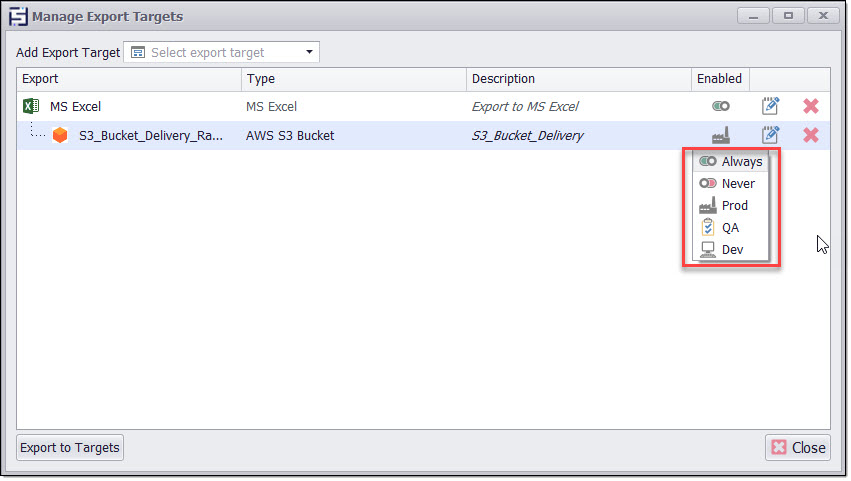
Task: Sort by the Type column header
Action: coord(353,79)
